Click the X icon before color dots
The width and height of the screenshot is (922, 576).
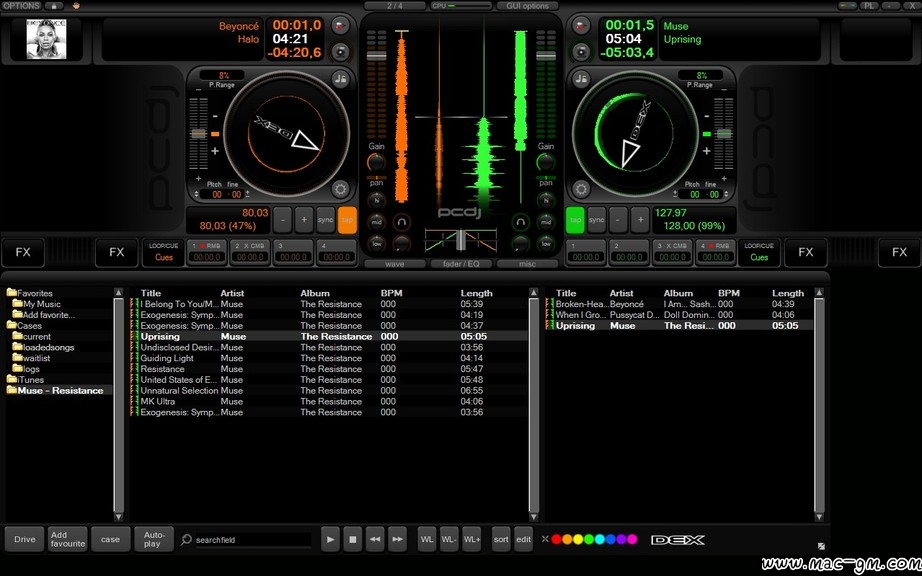545,539
